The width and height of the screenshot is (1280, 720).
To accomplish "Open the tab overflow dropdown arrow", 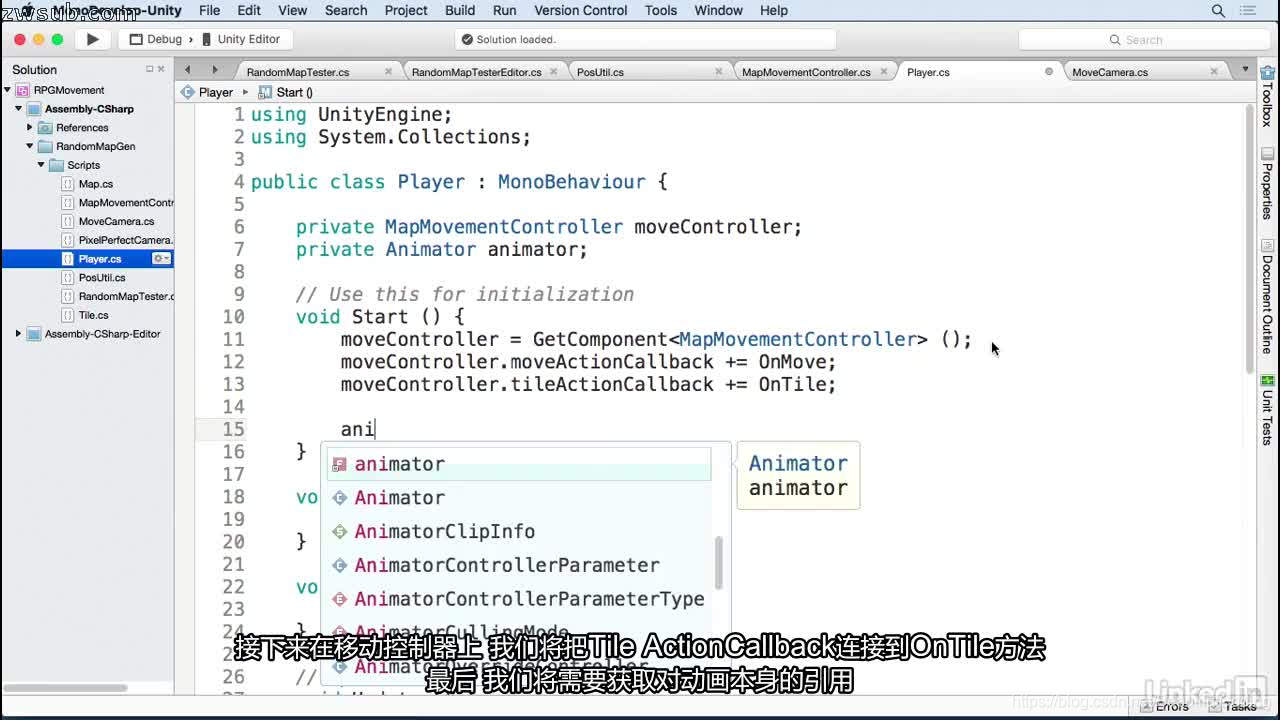I will coord(1245,69).
